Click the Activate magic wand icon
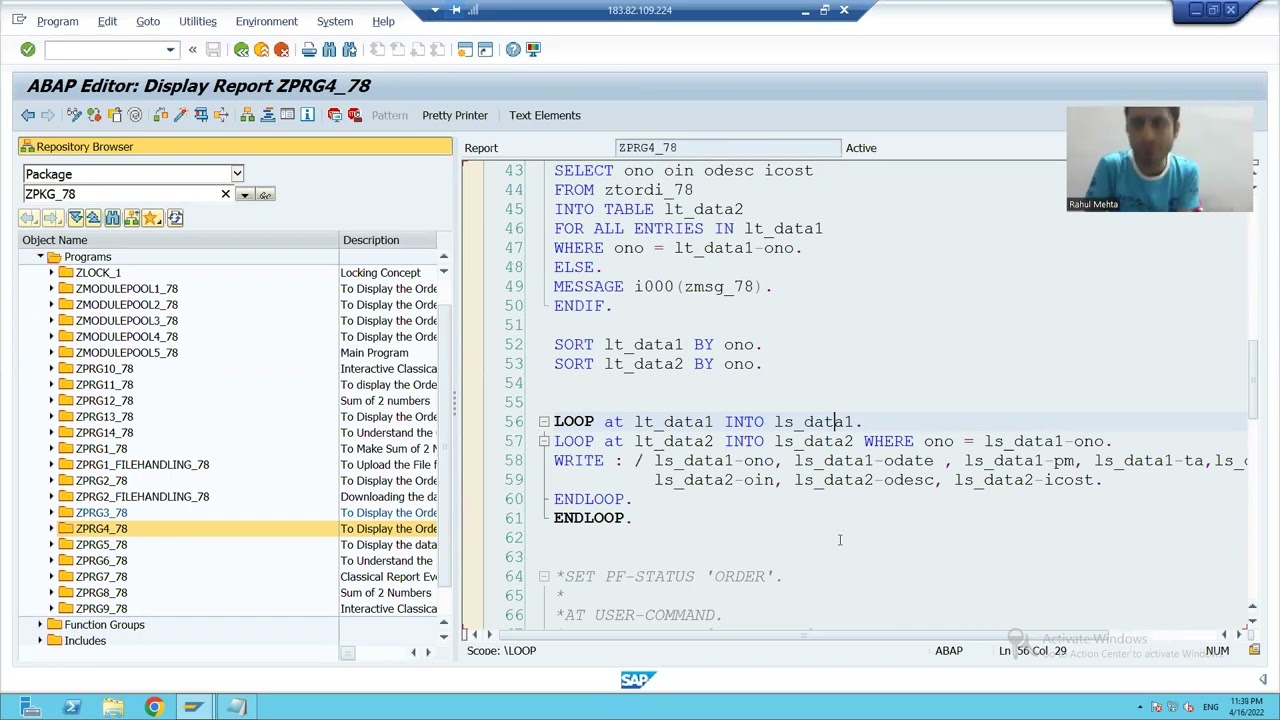This screenshot has height=720, width=1280. click(181, 115)
